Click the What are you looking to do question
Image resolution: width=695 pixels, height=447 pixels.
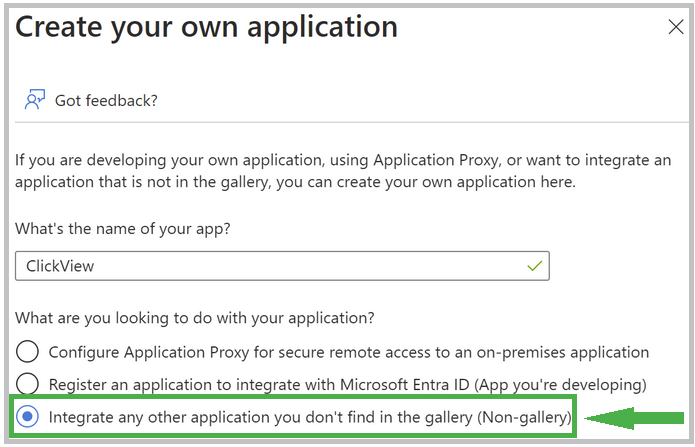pos(195,318)
